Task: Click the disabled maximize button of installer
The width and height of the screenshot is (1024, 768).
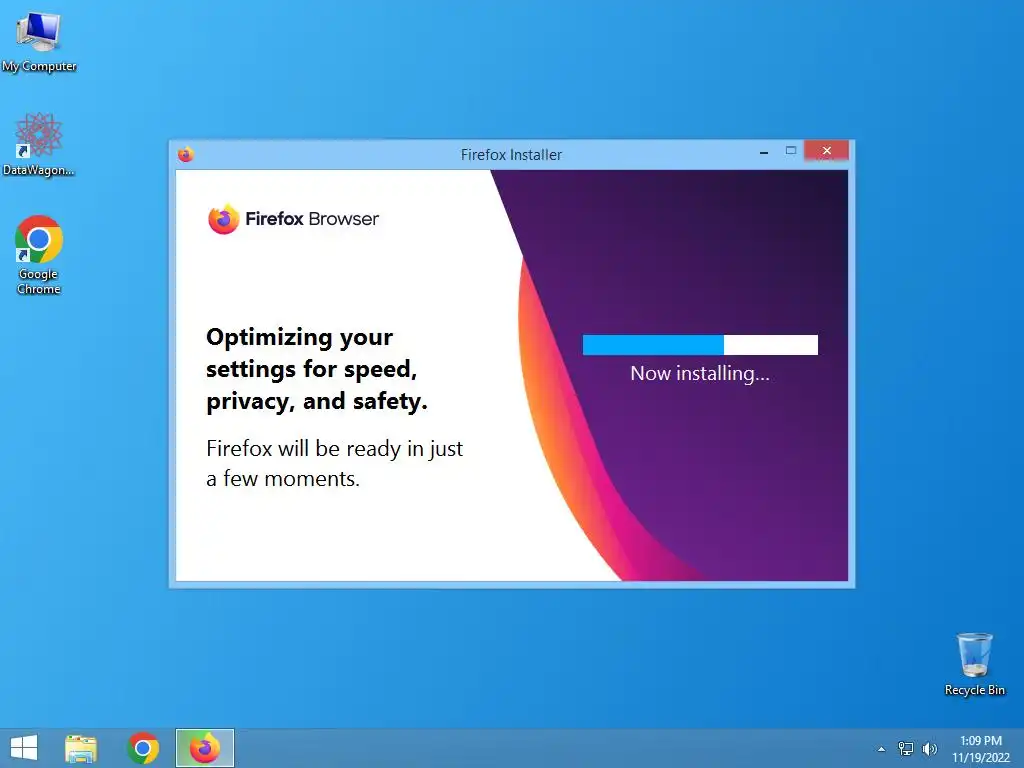Action: click(791, 151)
